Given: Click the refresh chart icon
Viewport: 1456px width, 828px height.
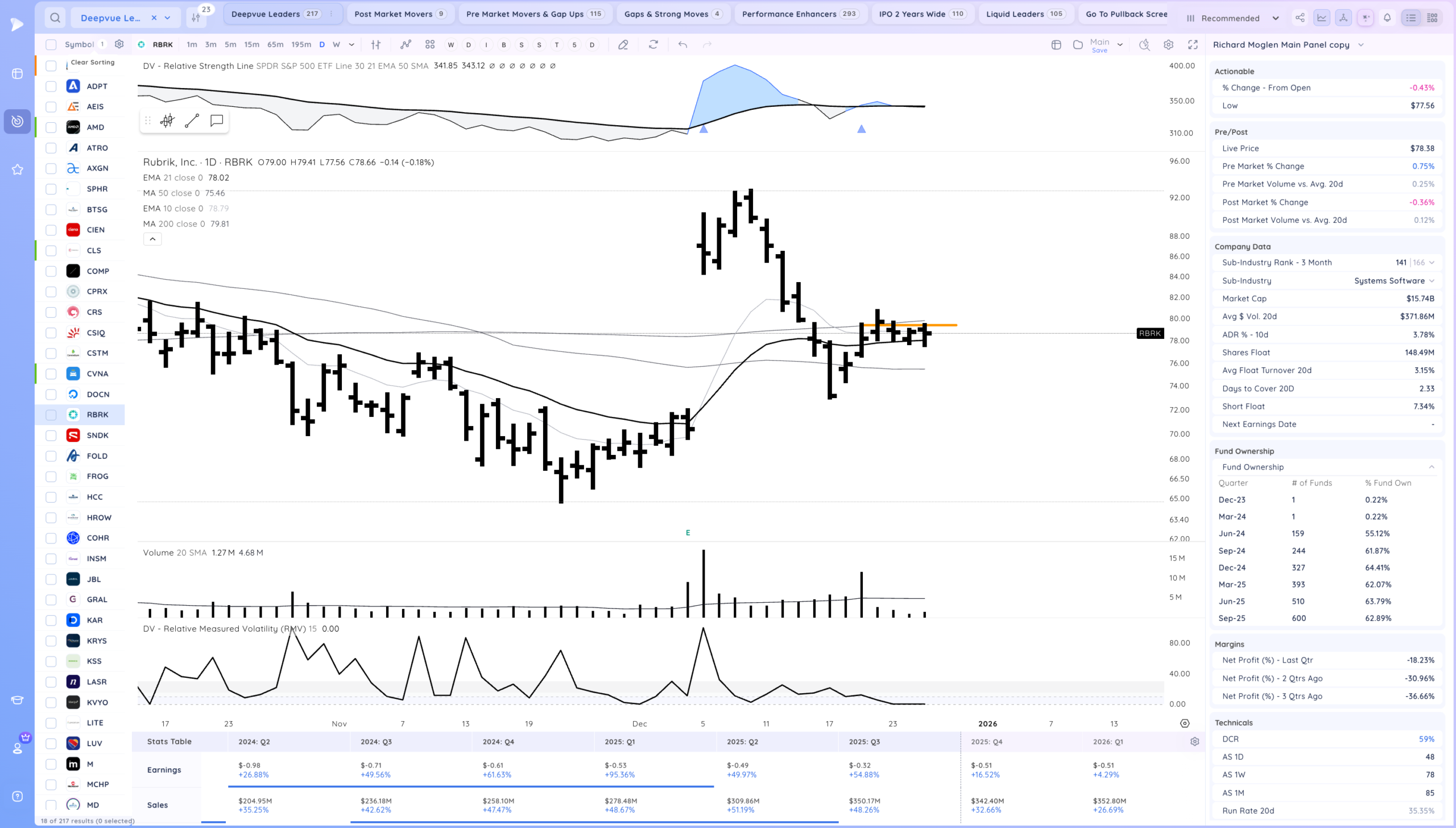Looking at the screenshot, I should tap(653, 44).
